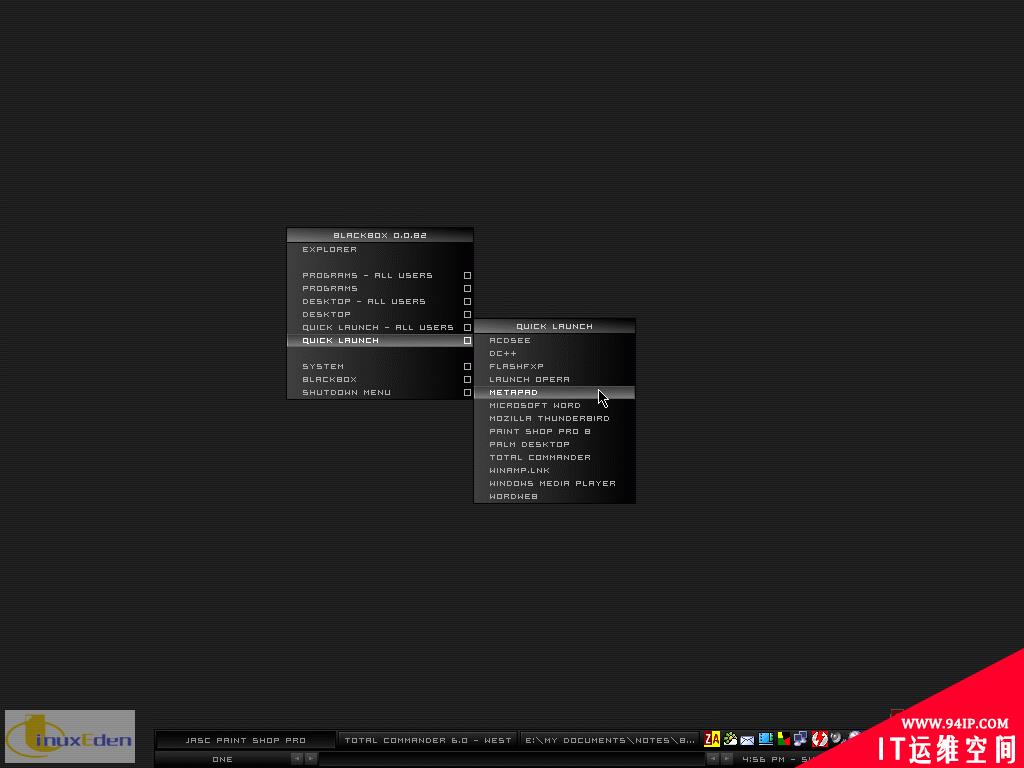Click the envelope mail tray icon

tap(747, 740)
